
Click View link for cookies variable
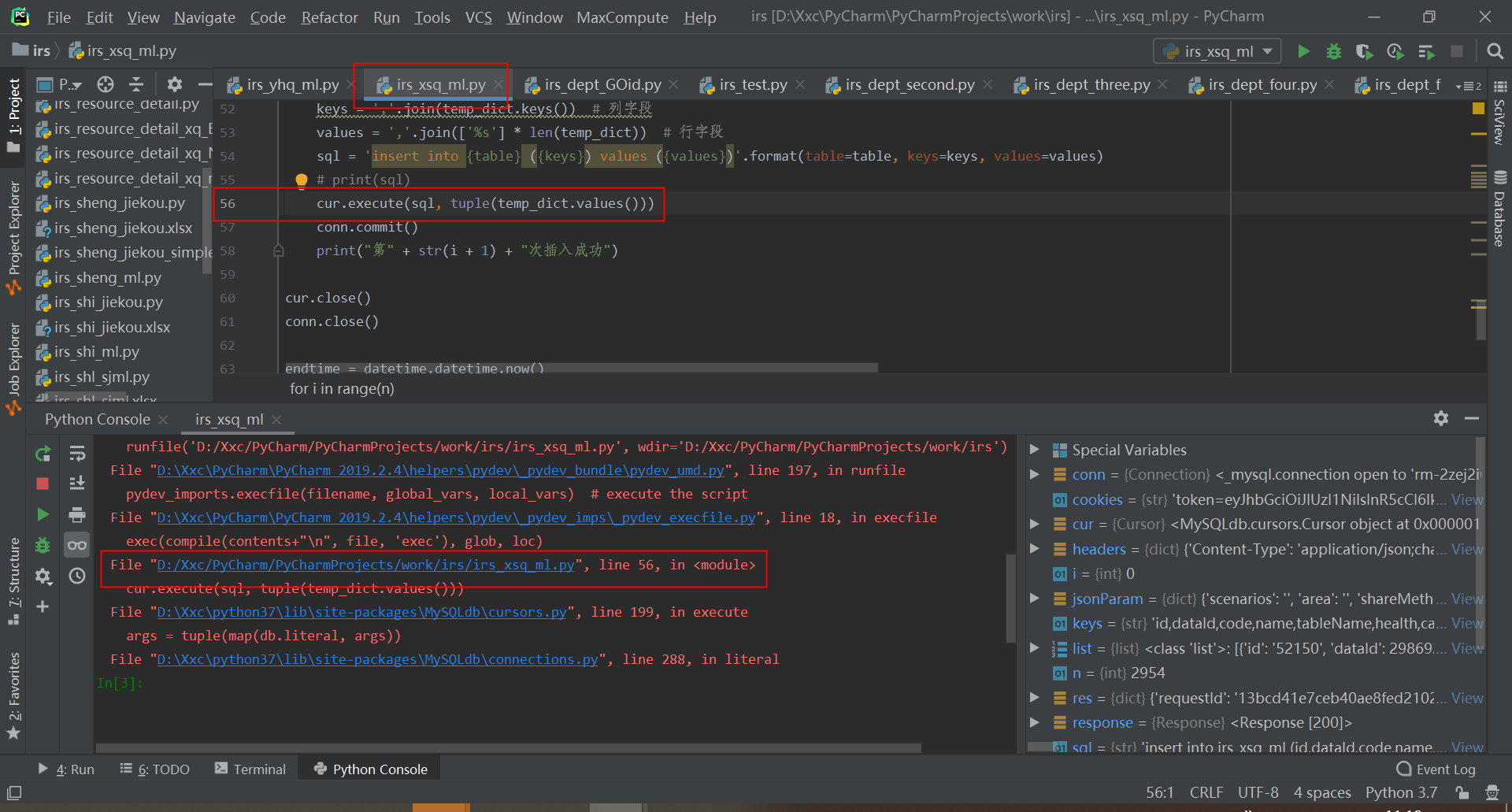[x=1467, y=499]
